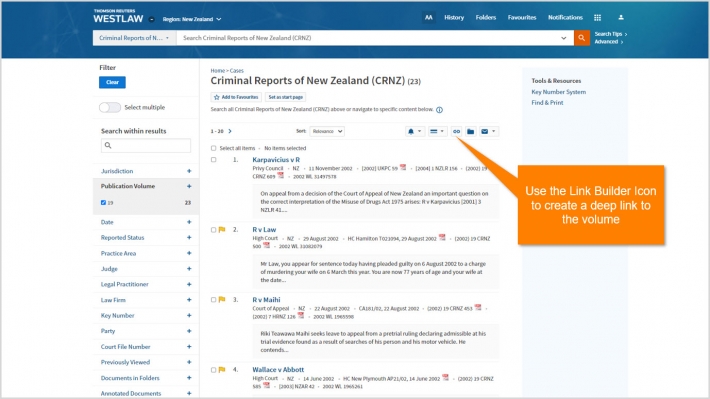Open PDF icon after [2002] 7 HRNZ 126

coord(301,315)
